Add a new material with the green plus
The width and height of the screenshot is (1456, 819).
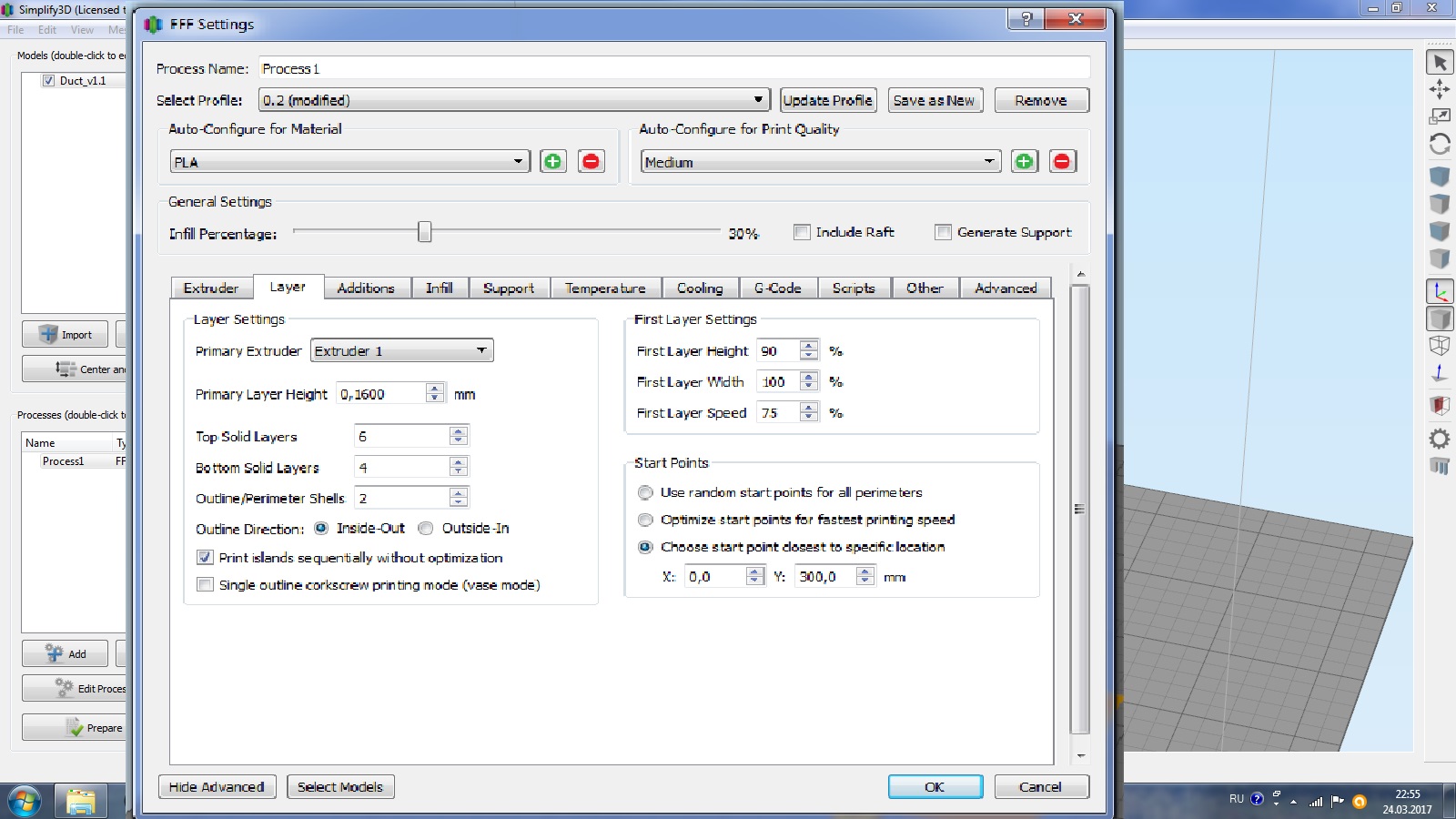pos(552,162)
